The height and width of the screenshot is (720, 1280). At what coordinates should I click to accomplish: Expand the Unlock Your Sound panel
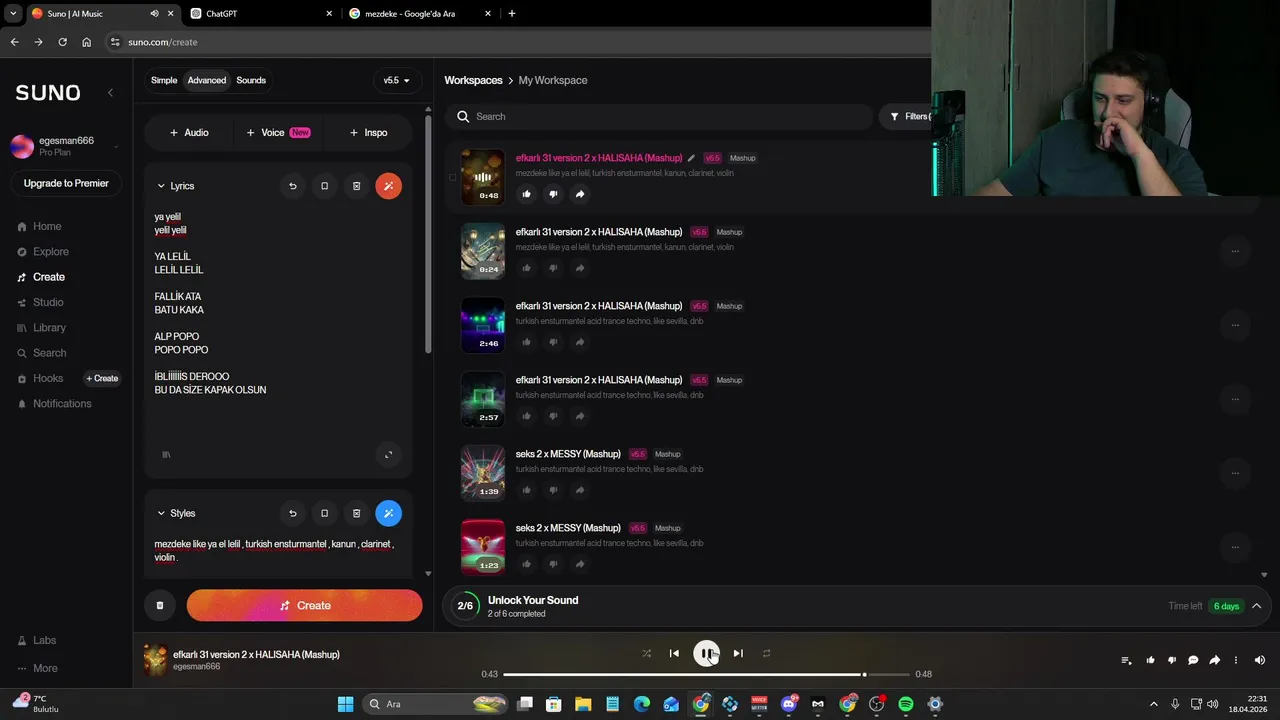pos(1257,606)
